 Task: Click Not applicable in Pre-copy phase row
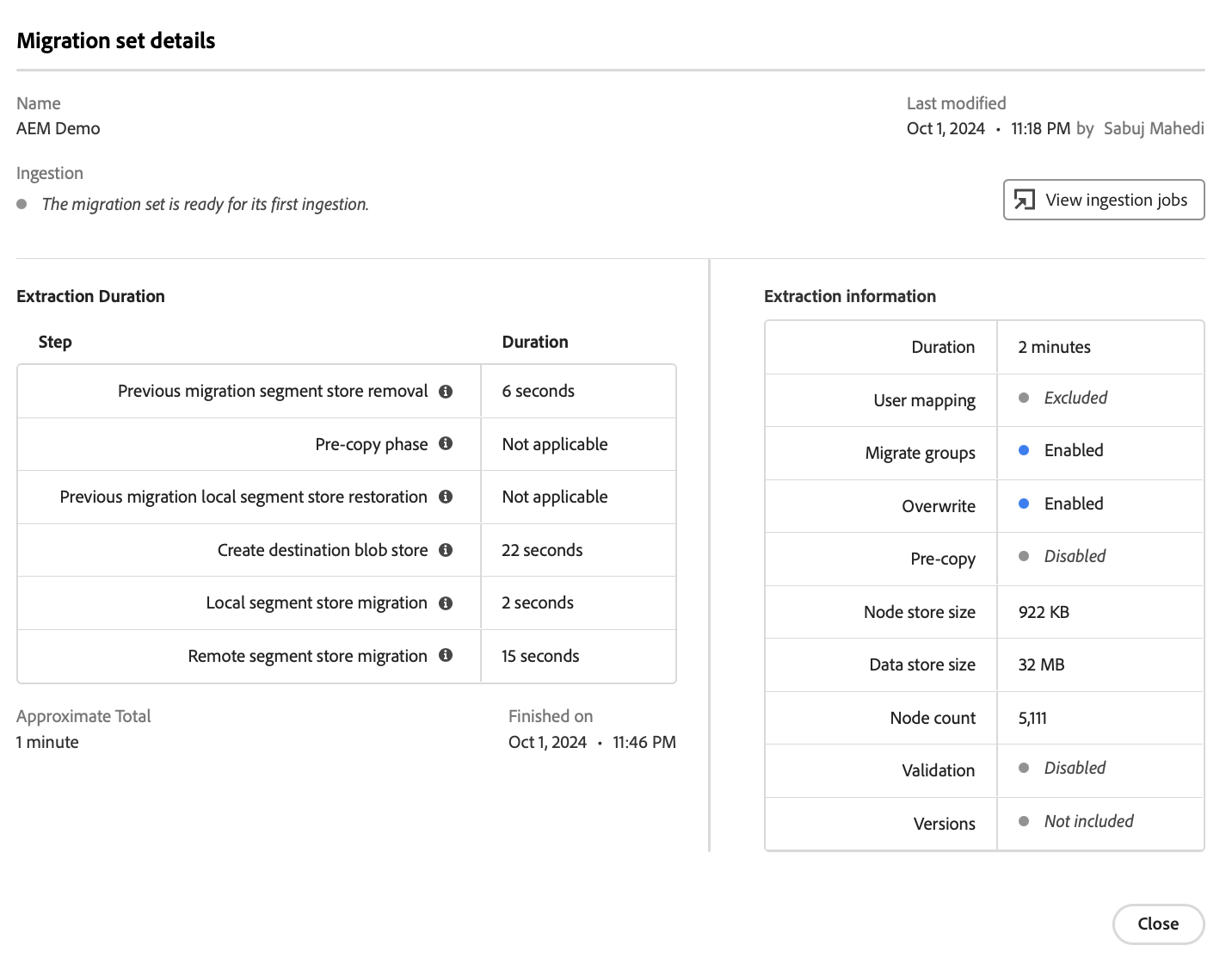[555, 444]
